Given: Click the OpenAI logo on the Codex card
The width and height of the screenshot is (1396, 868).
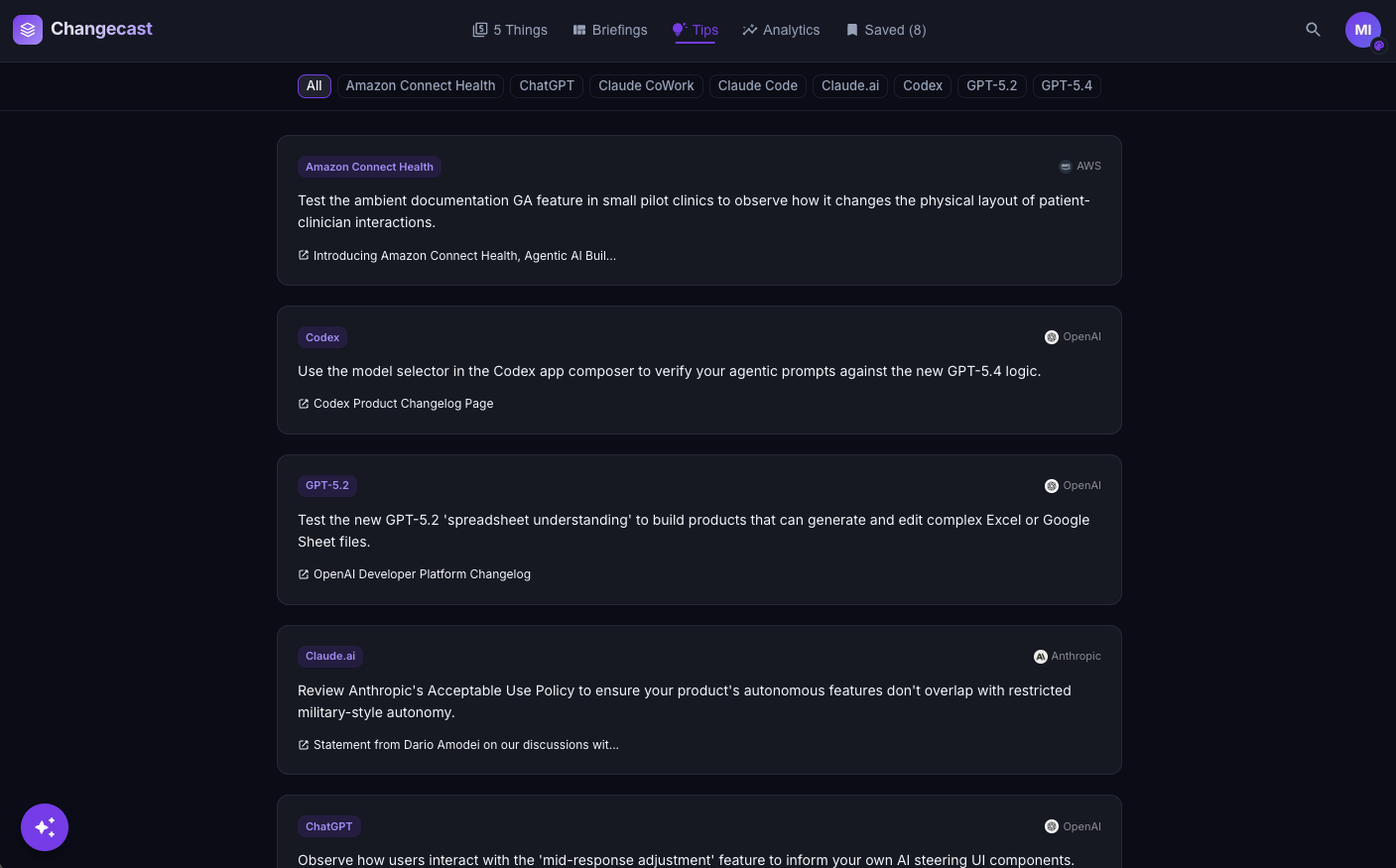Looking at the screenshot, I should [x=1052, y=336].
